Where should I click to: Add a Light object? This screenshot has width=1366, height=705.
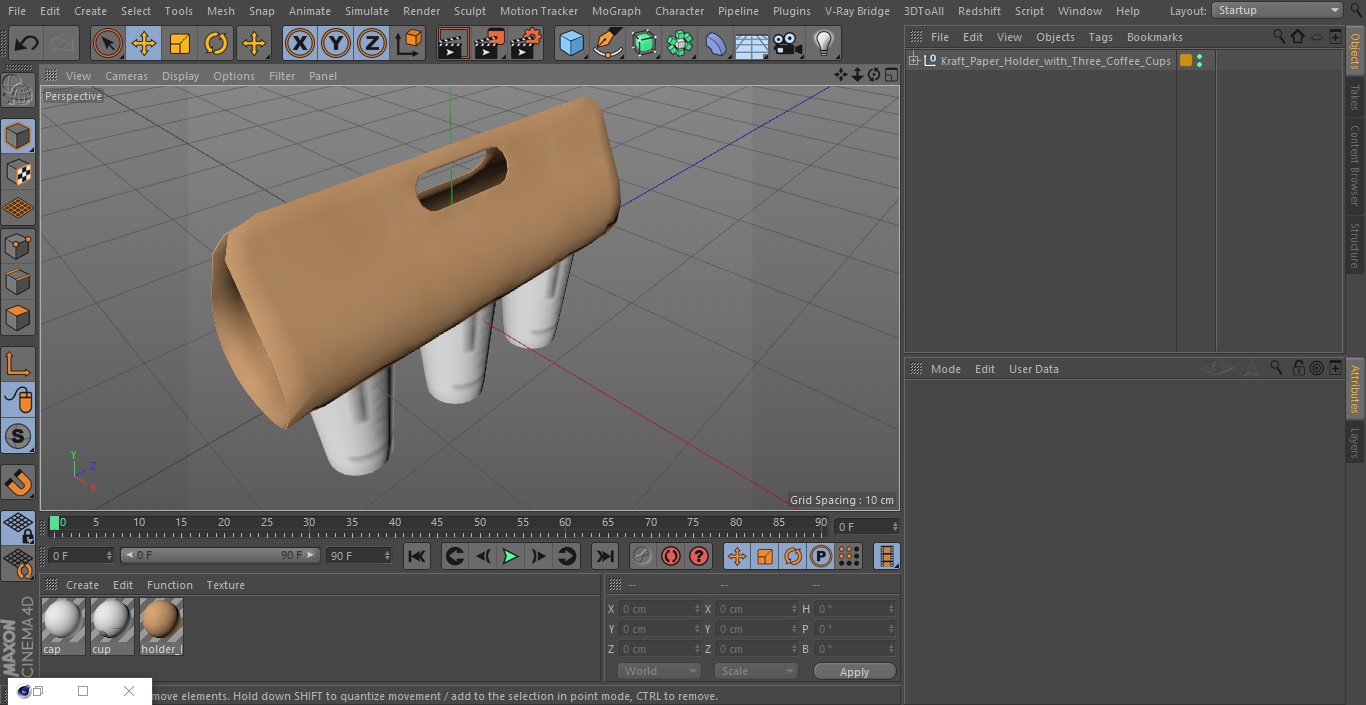pyautogui.click(x=823, y=43)
